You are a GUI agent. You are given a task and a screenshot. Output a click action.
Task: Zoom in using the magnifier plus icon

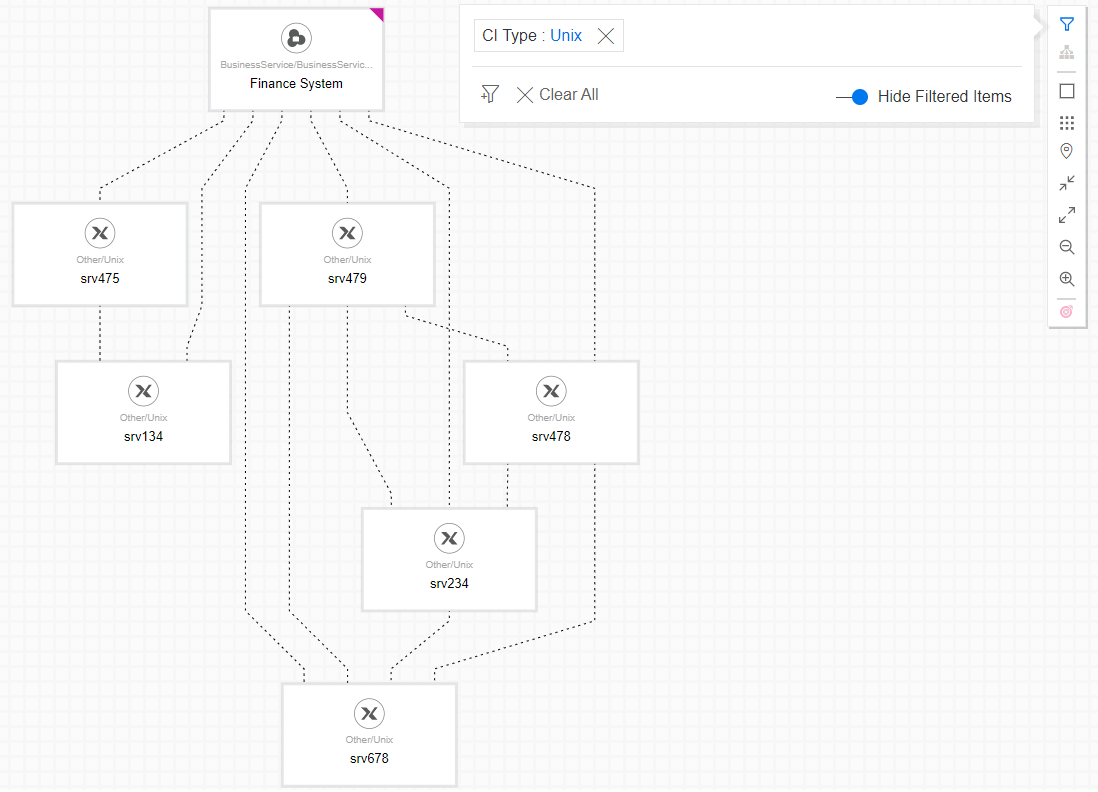1066,278
